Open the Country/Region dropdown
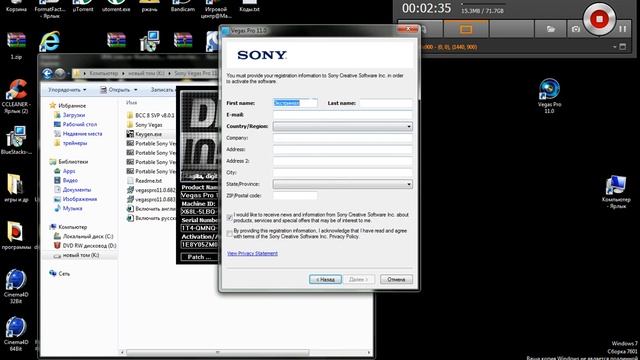640x360 pixels. (342, 127)
